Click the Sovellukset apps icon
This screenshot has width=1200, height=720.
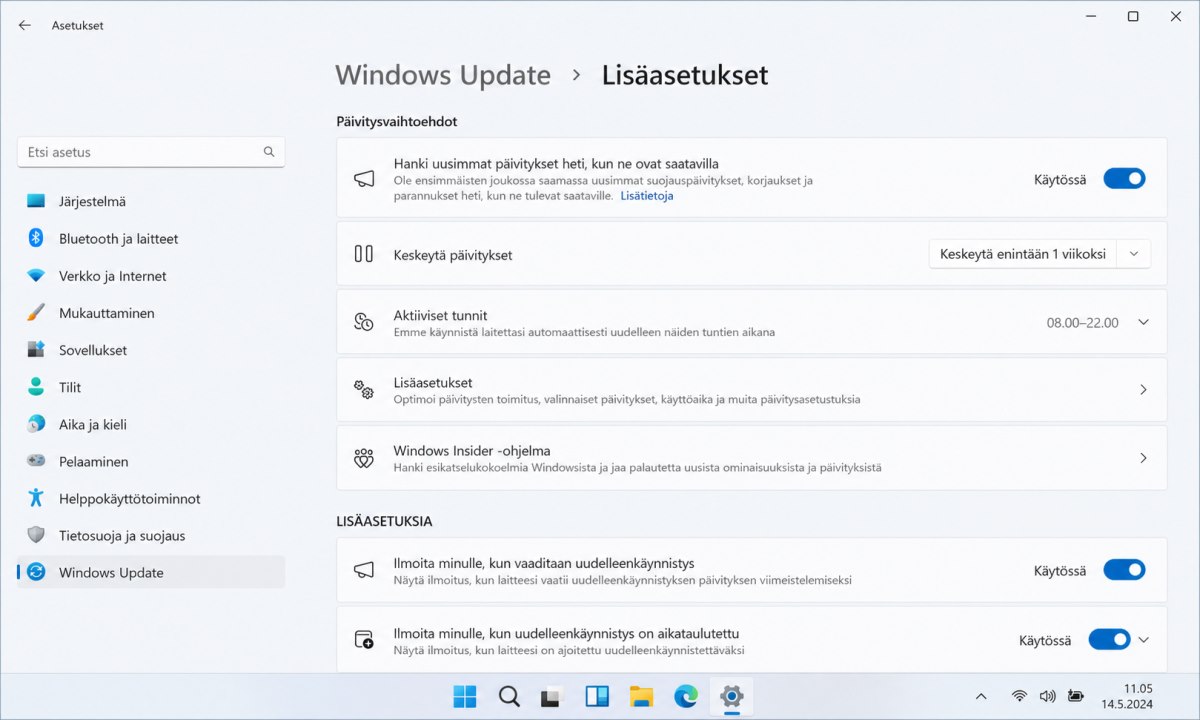pos(36,350)
